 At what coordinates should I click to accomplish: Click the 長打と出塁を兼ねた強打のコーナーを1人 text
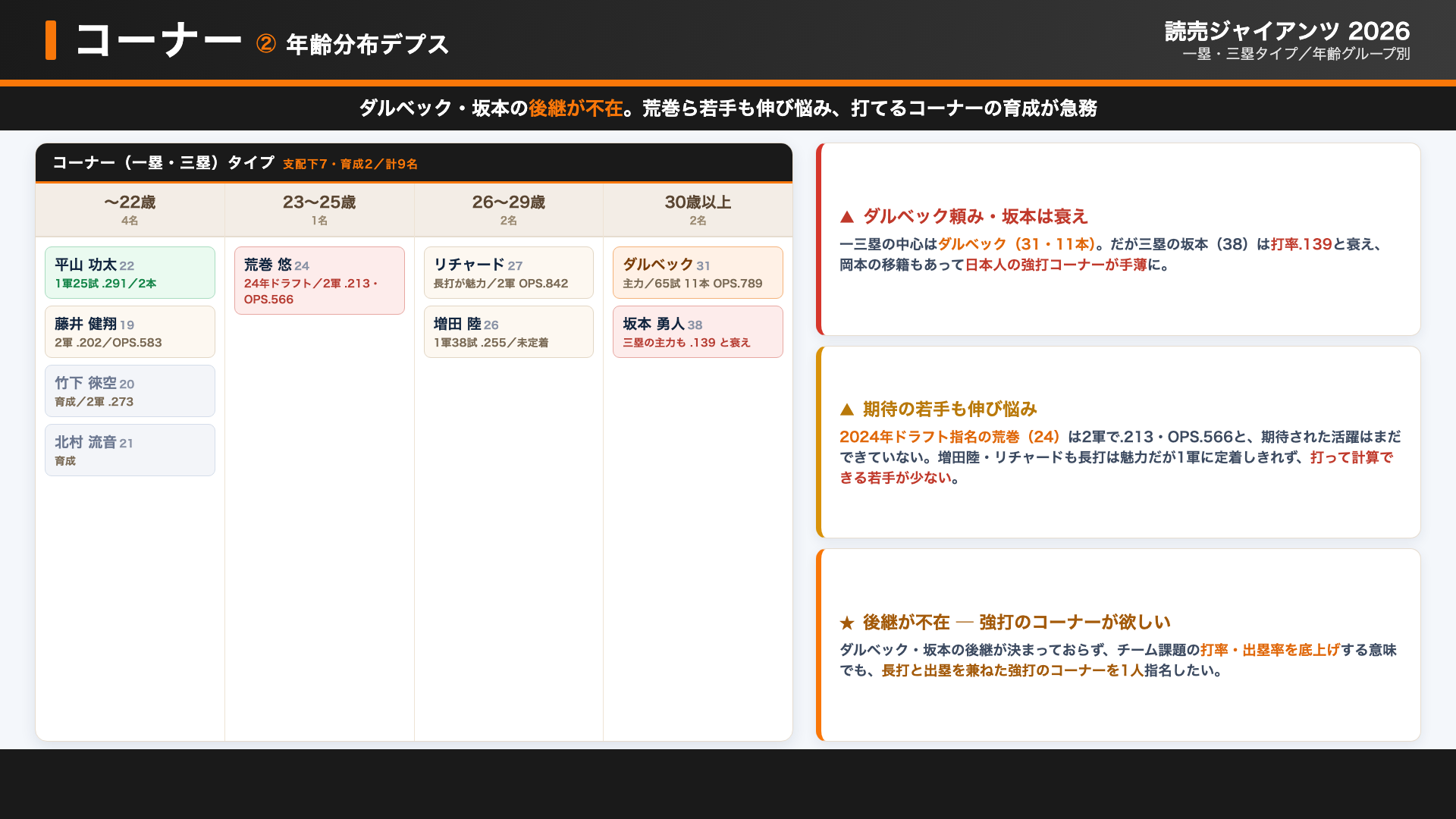click(x=1012, y=670)
